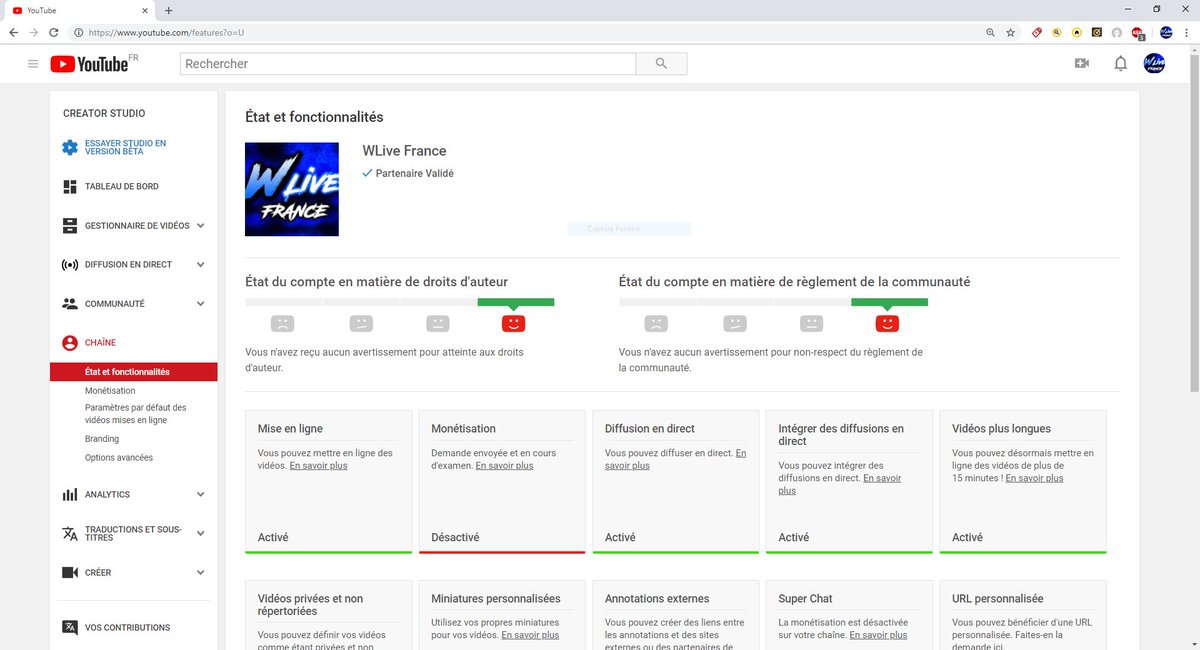The image size is (1200, 650).
Task: Open Paramètres par défaut des vidéos
Action: coord(136,414)
